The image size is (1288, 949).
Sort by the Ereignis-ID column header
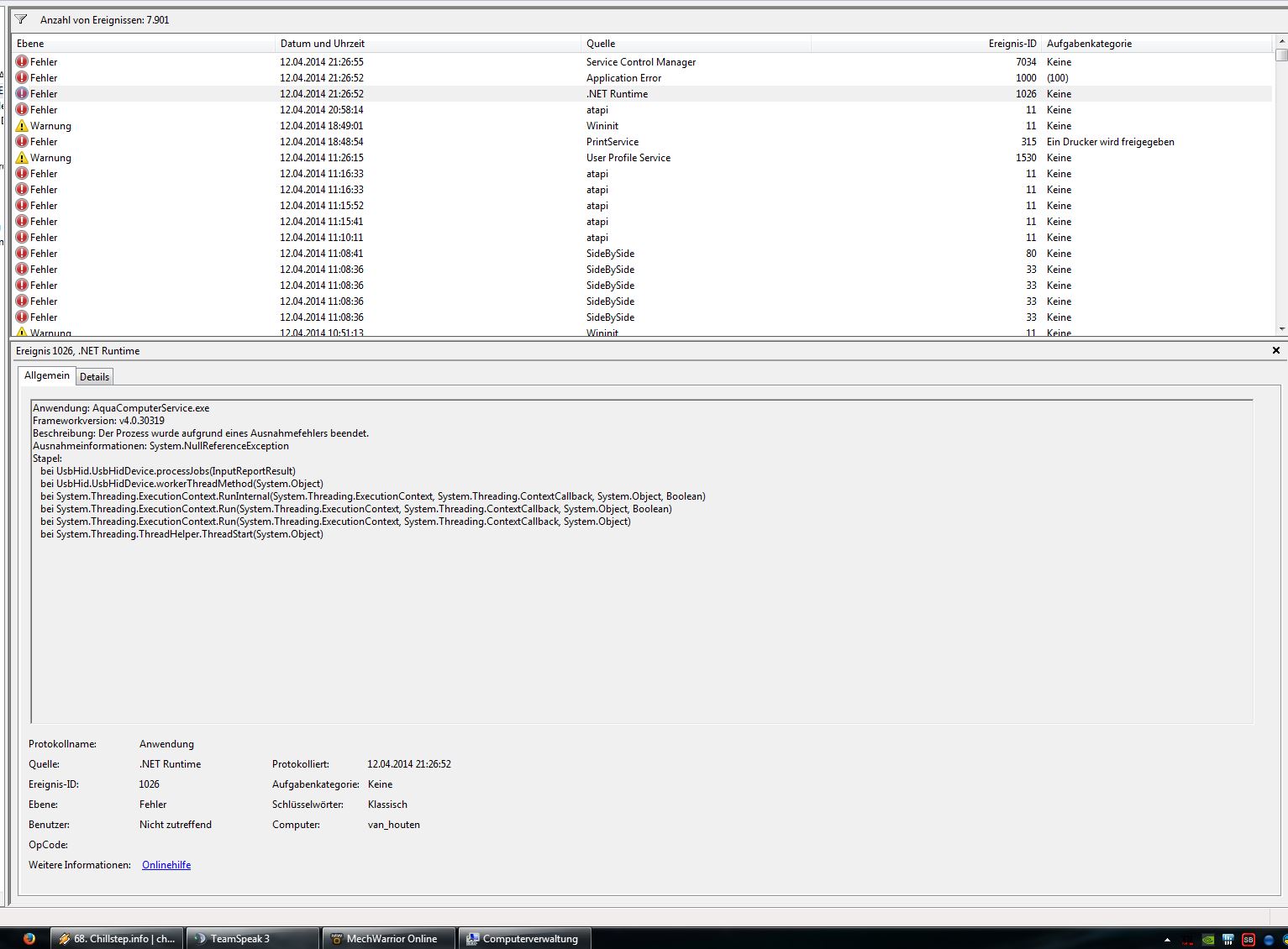point(926,44)
